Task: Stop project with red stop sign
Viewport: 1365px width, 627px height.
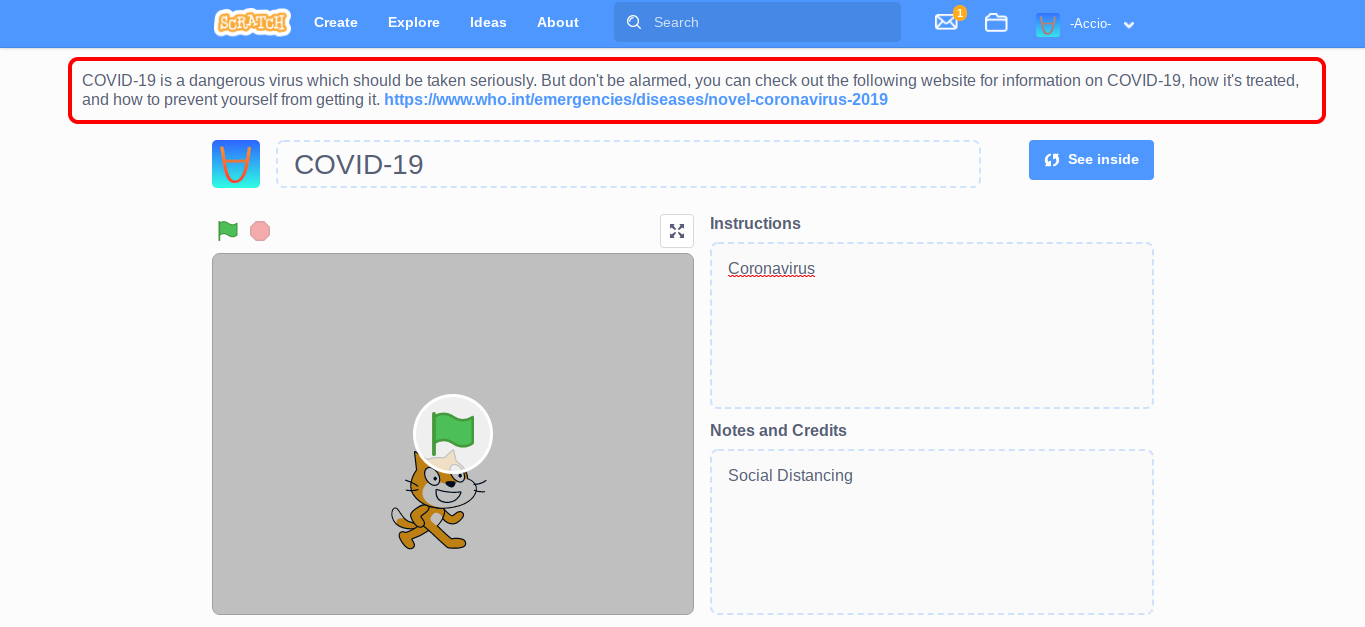Action: 260,231
